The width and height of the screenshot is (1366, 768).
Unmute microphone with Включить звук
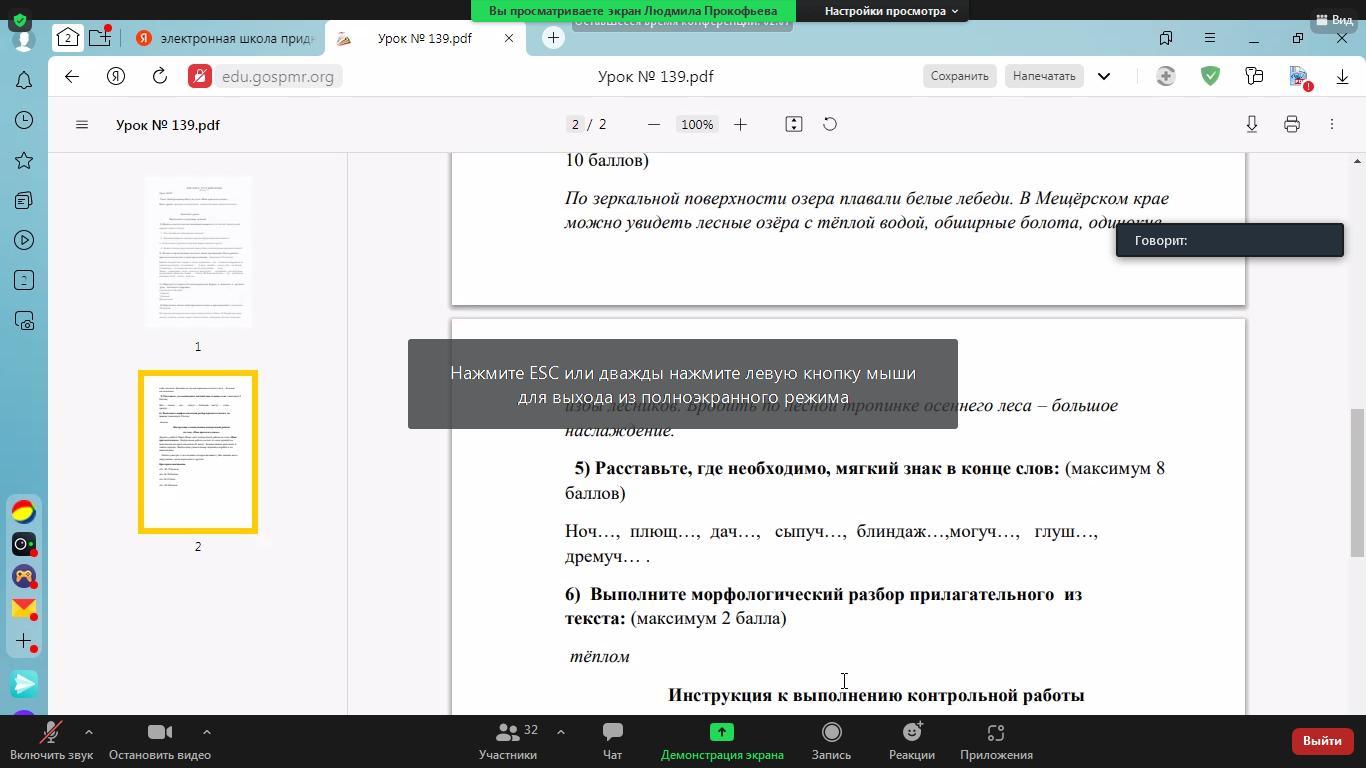51,741
